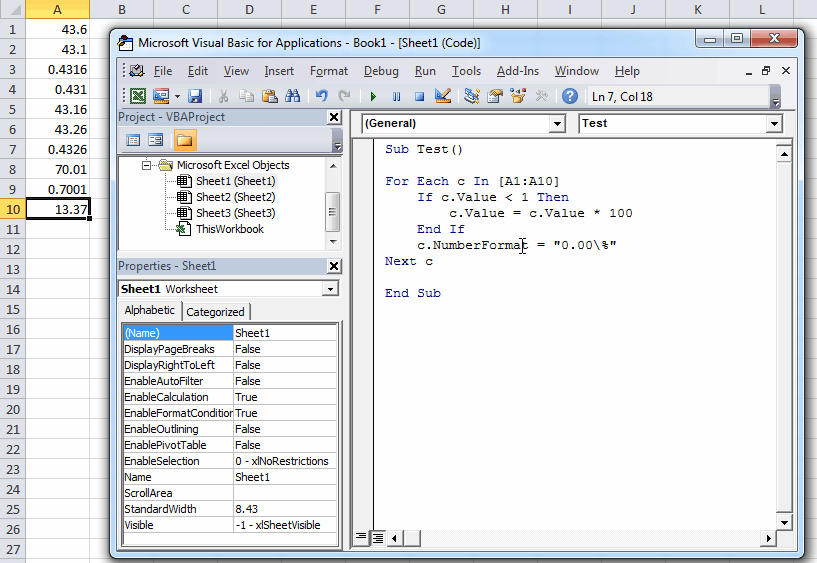Click the Break (pause) toolbar icon

pos(396,97)
